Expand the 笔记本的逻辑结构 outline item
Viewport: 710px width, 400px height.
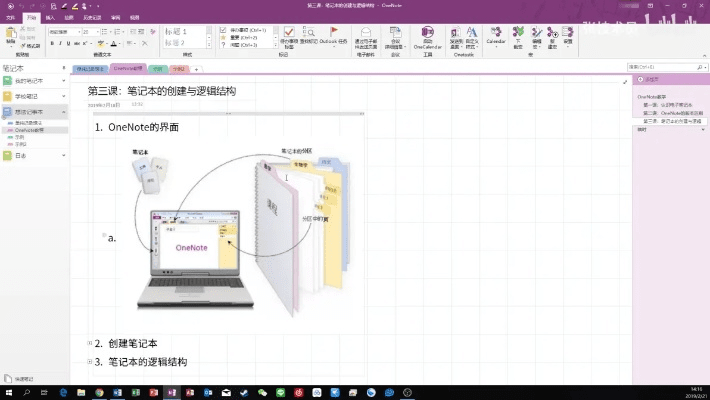[x=89, y=362]
